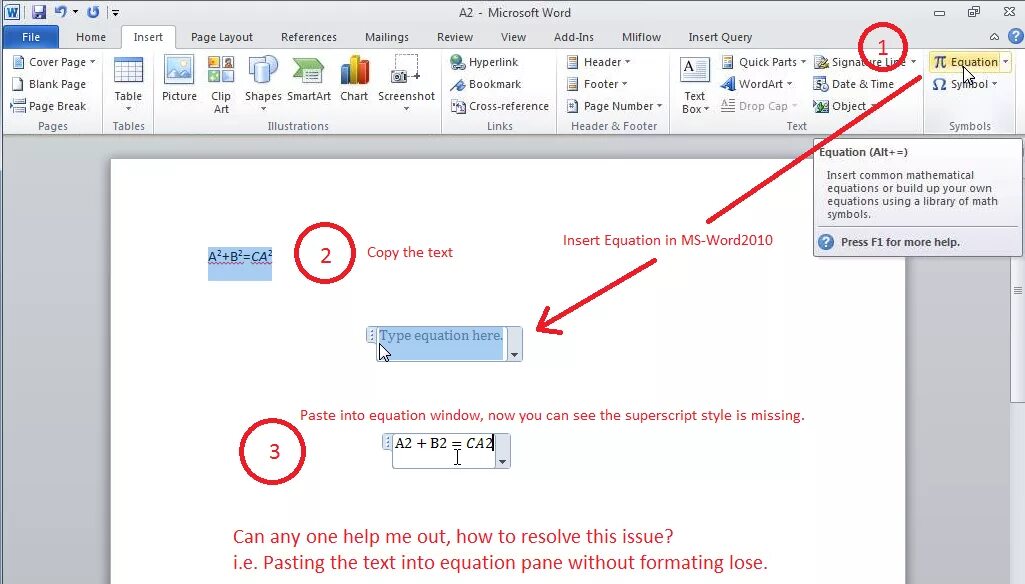Insert a SmartArt graphic
Image resolution: width=1025 pixels, height=584 pixels.
309,80
